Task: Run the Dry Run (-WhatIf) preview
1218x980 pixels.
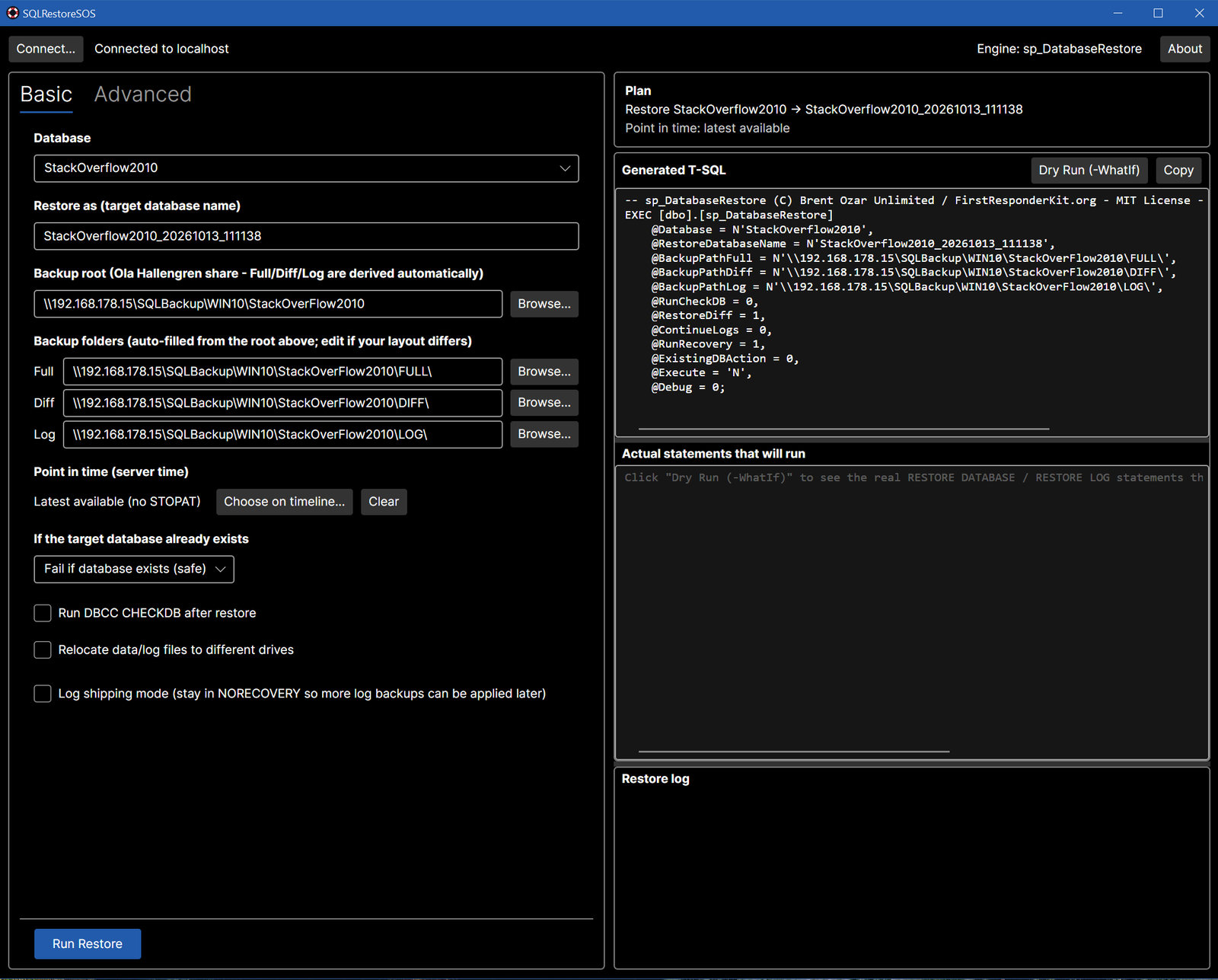Action: (x=1089, y=171)
